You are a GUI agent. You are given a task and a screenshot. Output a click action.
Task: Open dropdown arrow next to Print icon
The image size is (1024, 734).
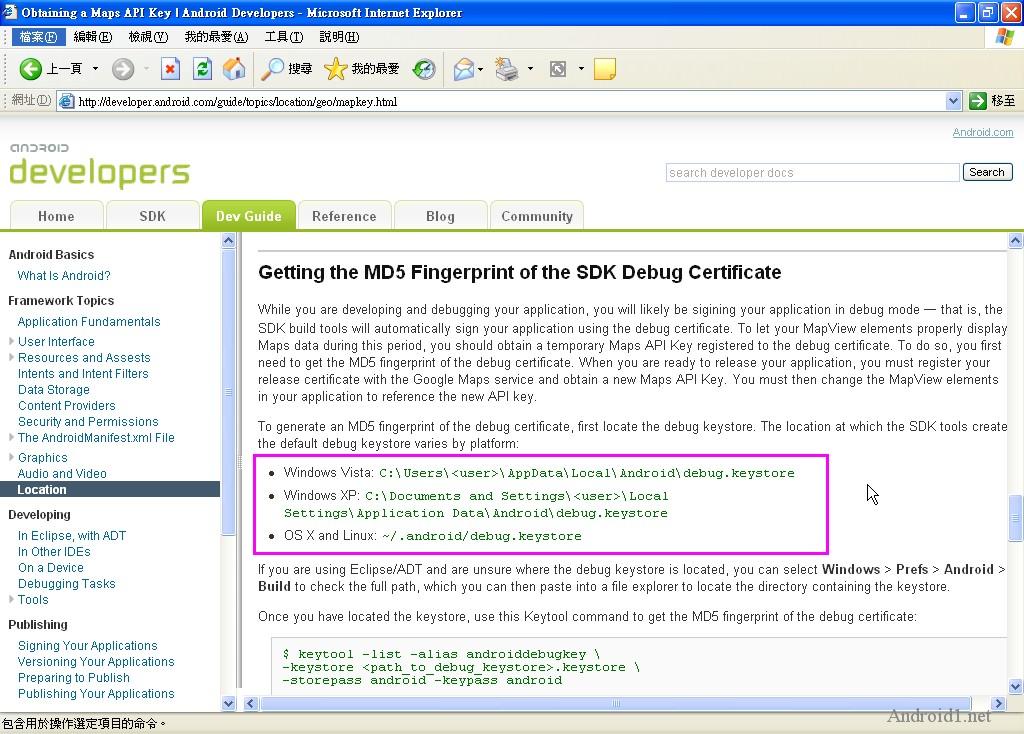(530, 69)
